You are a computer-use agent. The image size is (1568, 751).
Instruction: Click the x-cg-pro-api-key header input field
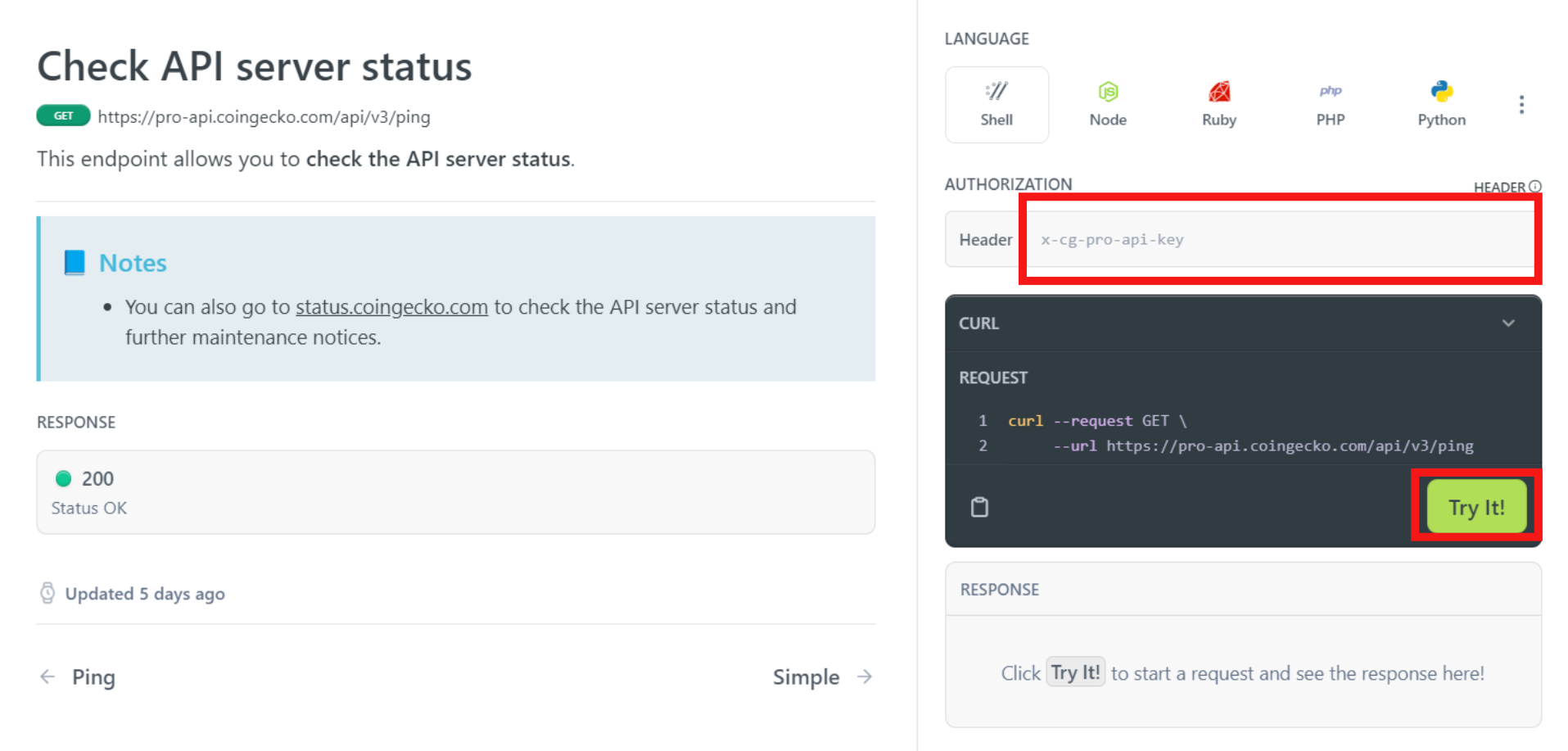click(1280, 239)
